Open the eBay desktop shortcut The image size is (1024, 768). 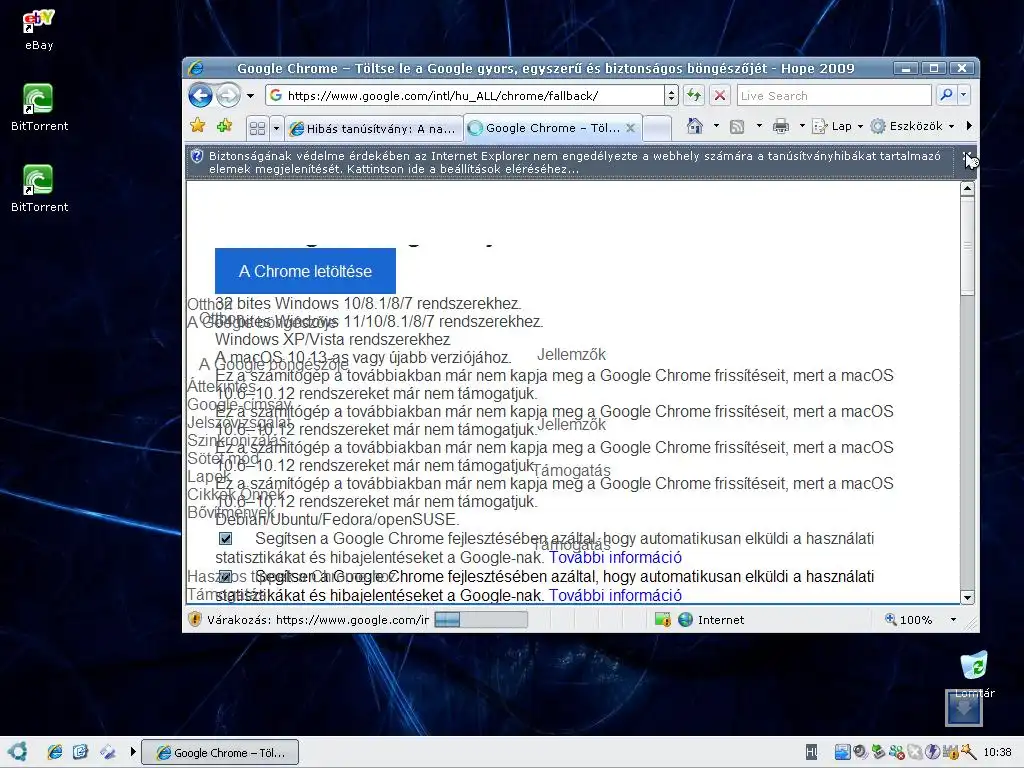pos(39,30)
